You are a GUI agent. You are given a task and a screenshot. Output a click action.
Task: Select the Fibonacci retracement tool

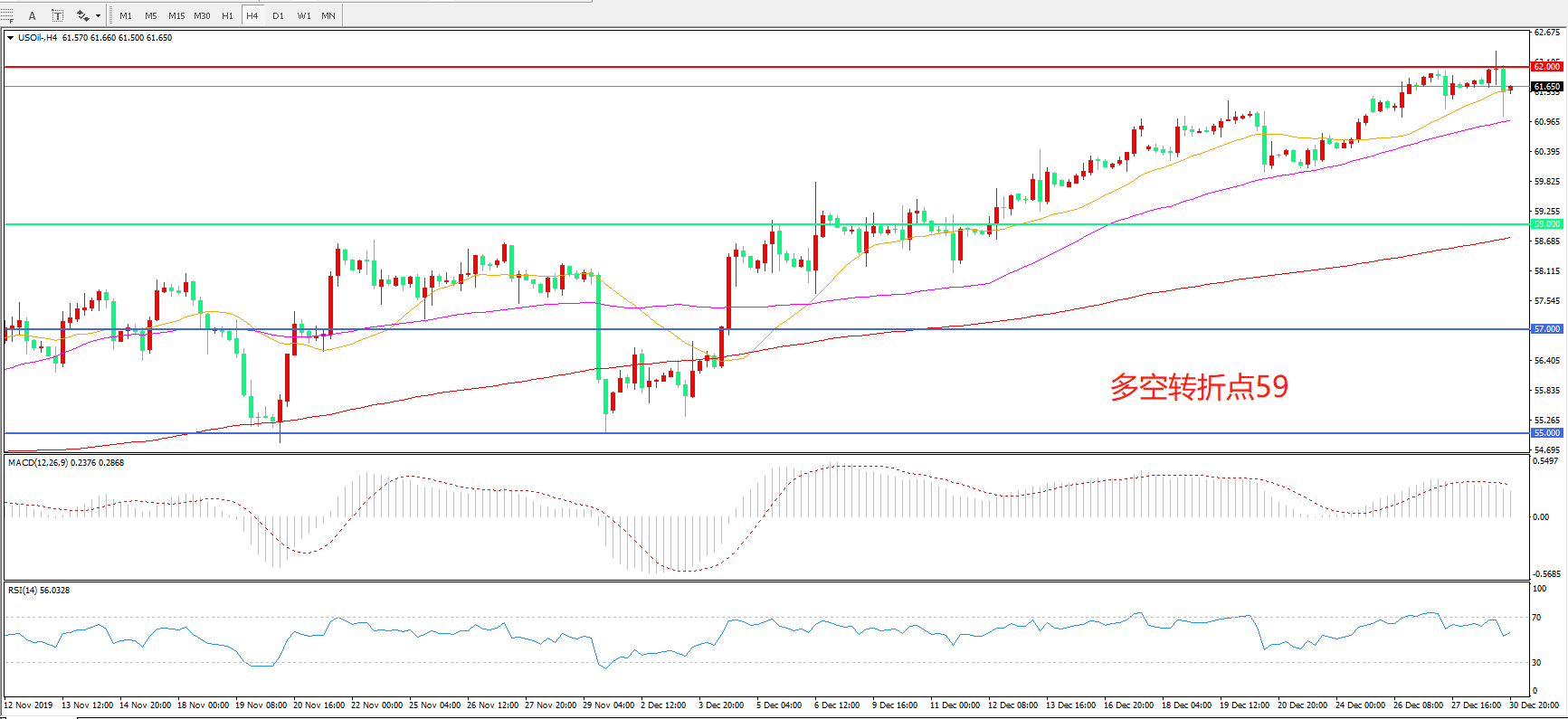(7, 15)
